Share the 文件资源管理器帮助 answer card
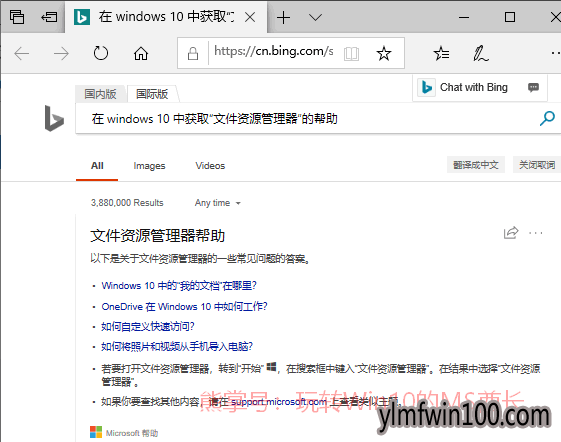Image resolution: width=561 pixels, height=442 pixels. (511, 233)
